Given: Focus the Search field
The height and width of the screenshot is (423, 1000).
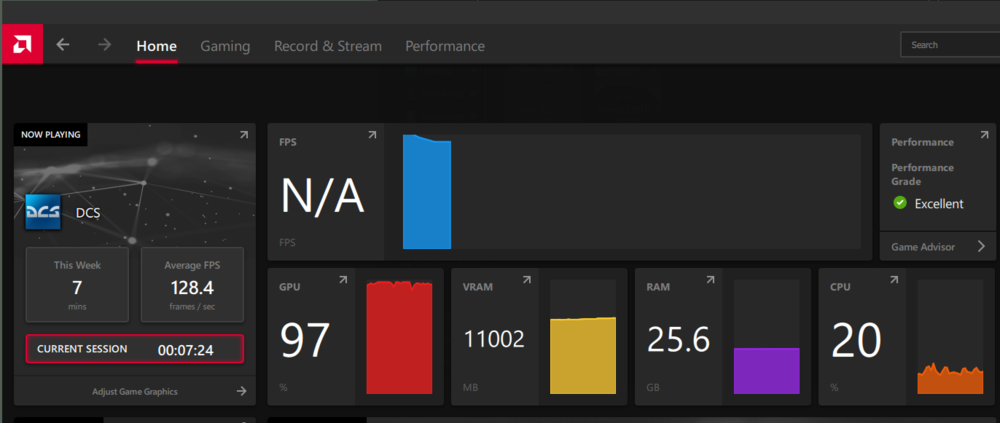Looking at the screenshot, I should (x=950, y=45).
